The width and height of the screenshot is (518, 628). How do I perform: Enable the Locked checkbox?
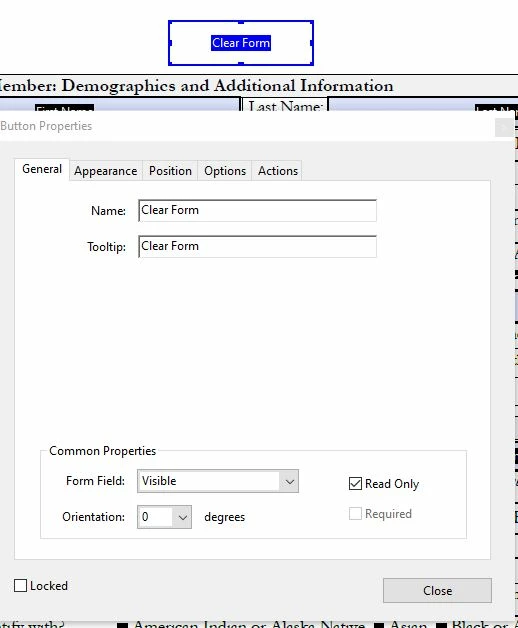[x=20, y=586]
